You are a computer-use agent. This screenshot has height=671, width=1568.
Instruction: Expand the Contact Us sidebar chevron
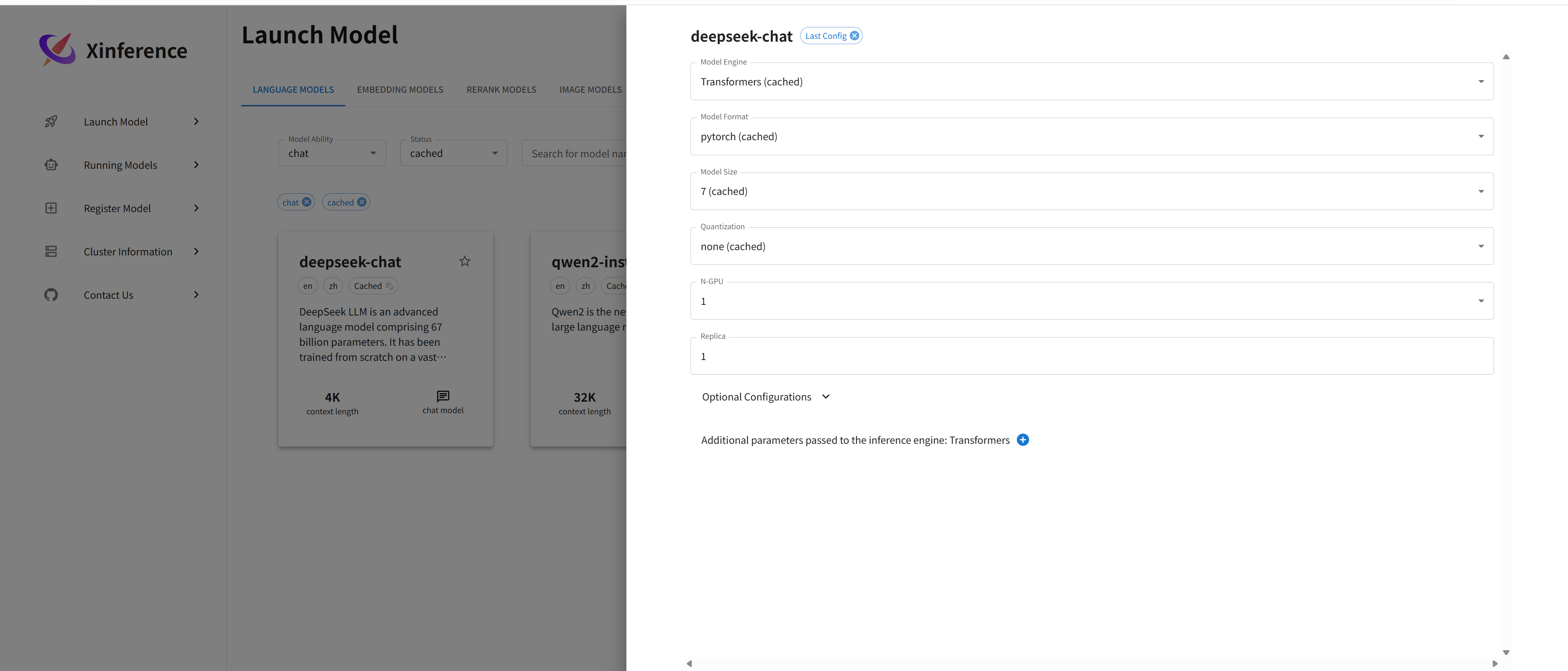196,295
